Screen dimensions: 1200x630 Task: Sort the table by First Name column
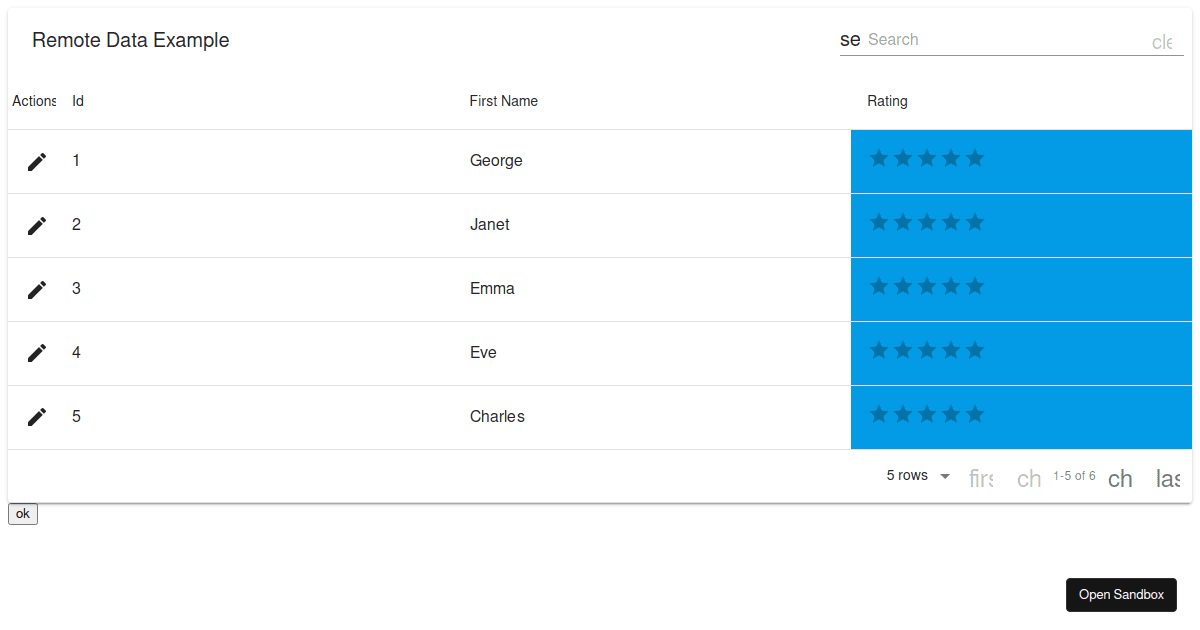click(x=503, y=101)
